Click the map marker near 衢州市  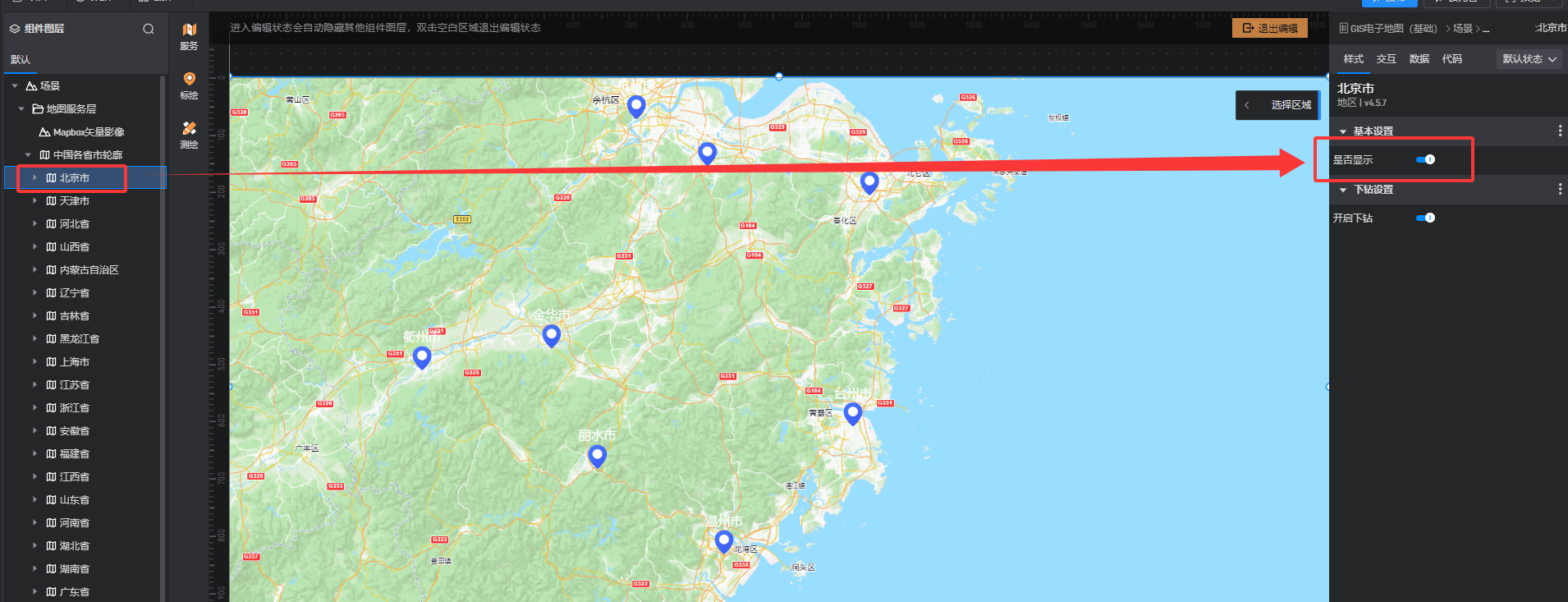pyautogui.click(x=422, y=358)
